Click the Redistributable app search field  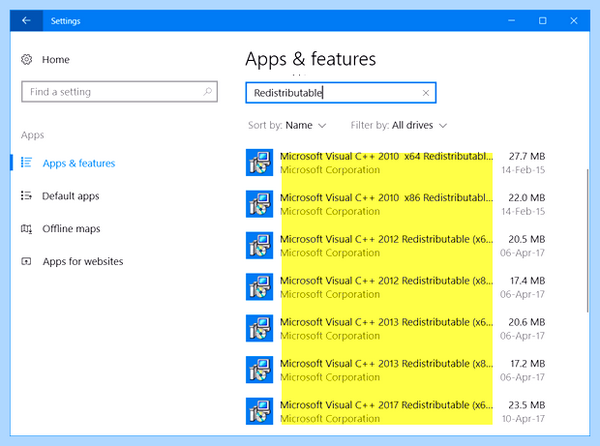click(x=341, y=93)
